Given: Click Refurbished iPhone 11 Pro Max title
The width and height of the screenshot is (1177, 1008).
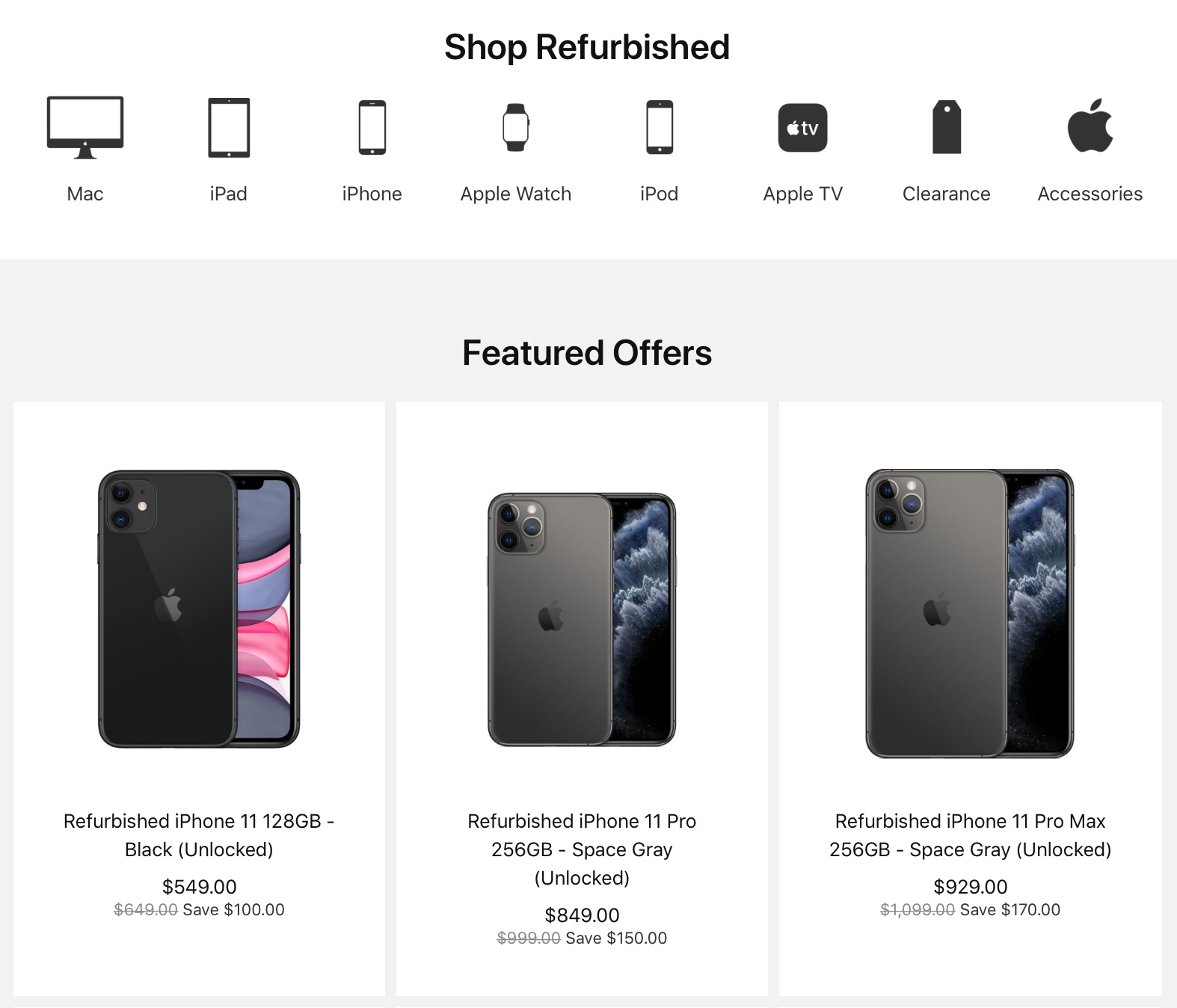Looking at the screenshot, I should (970, 835).
